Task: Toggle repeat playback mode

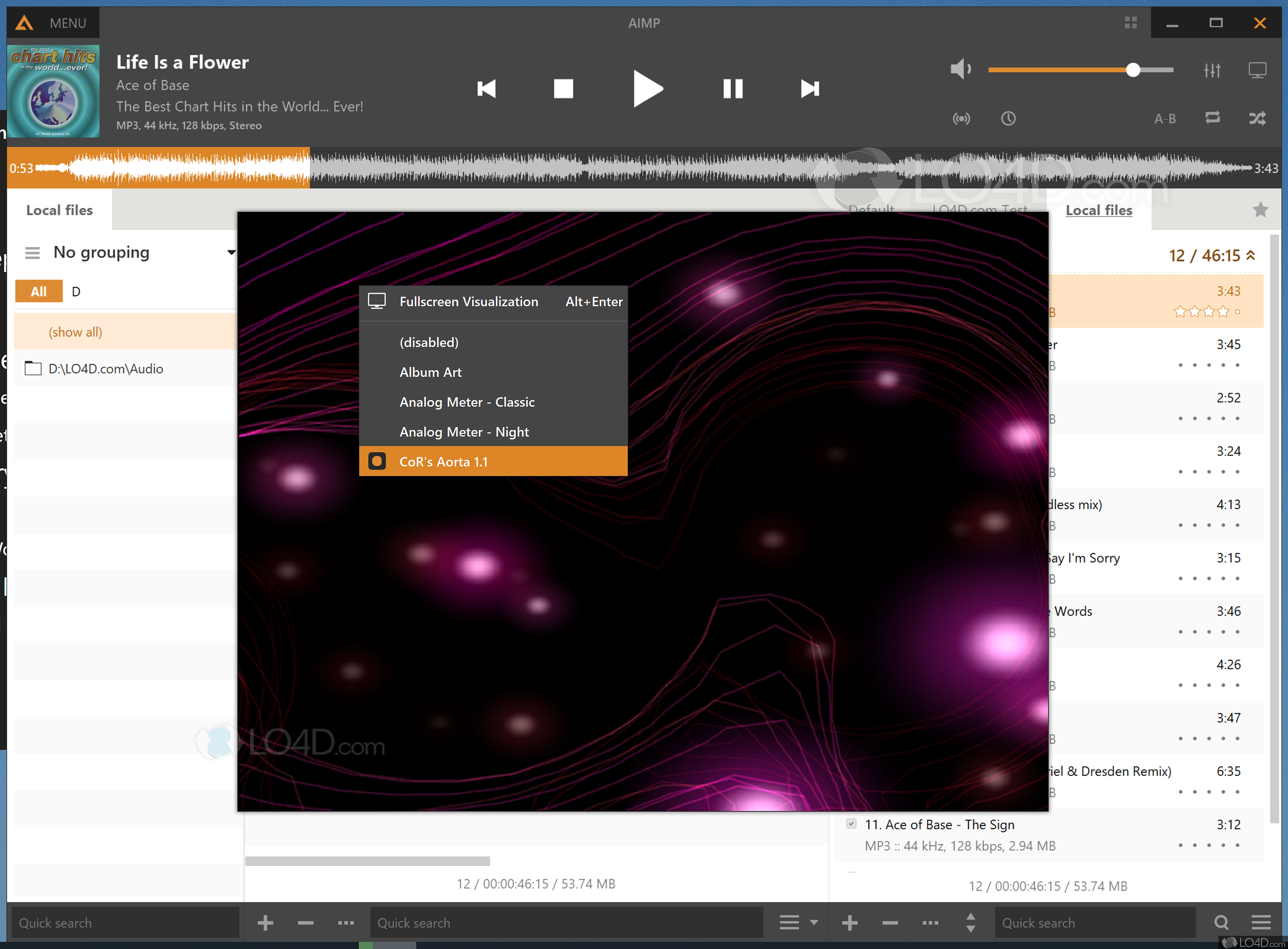Action: click(x=1212, y=118)
